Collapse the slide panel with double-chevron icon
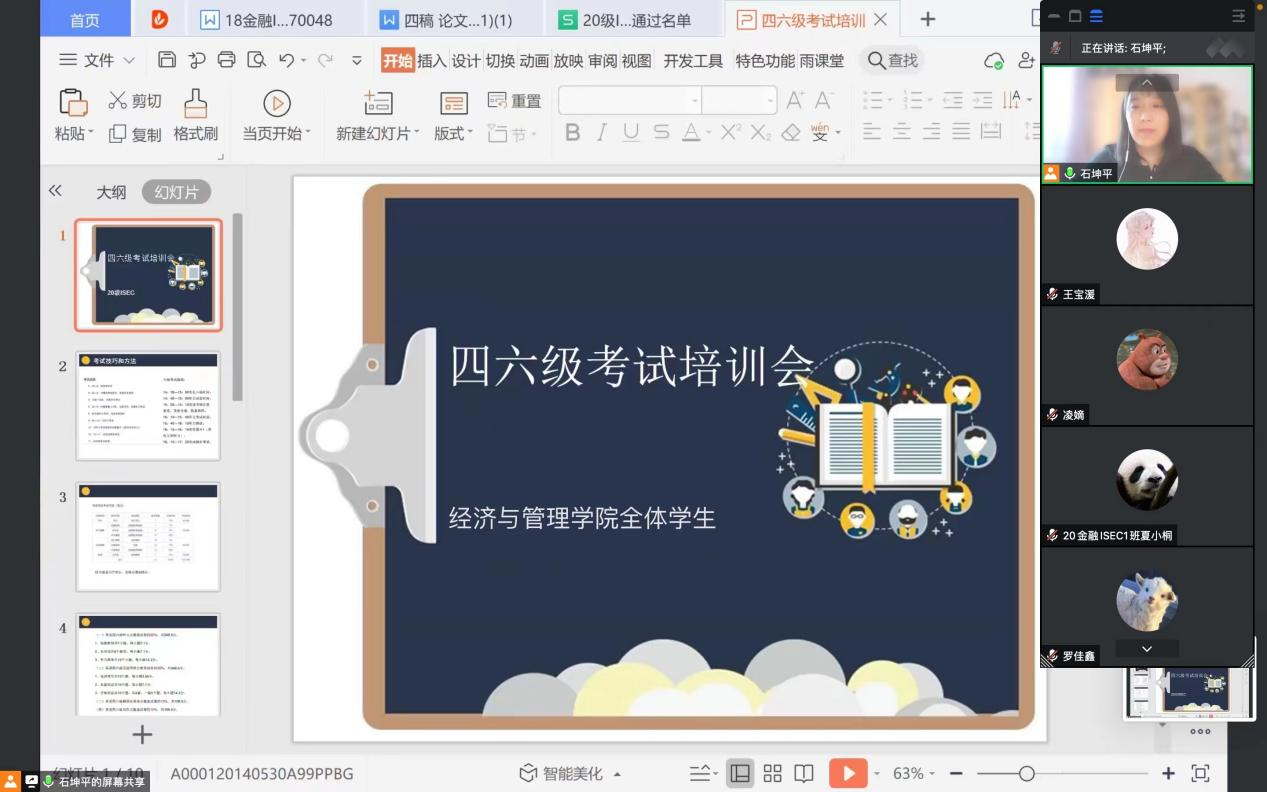 [x=55, y=191]
